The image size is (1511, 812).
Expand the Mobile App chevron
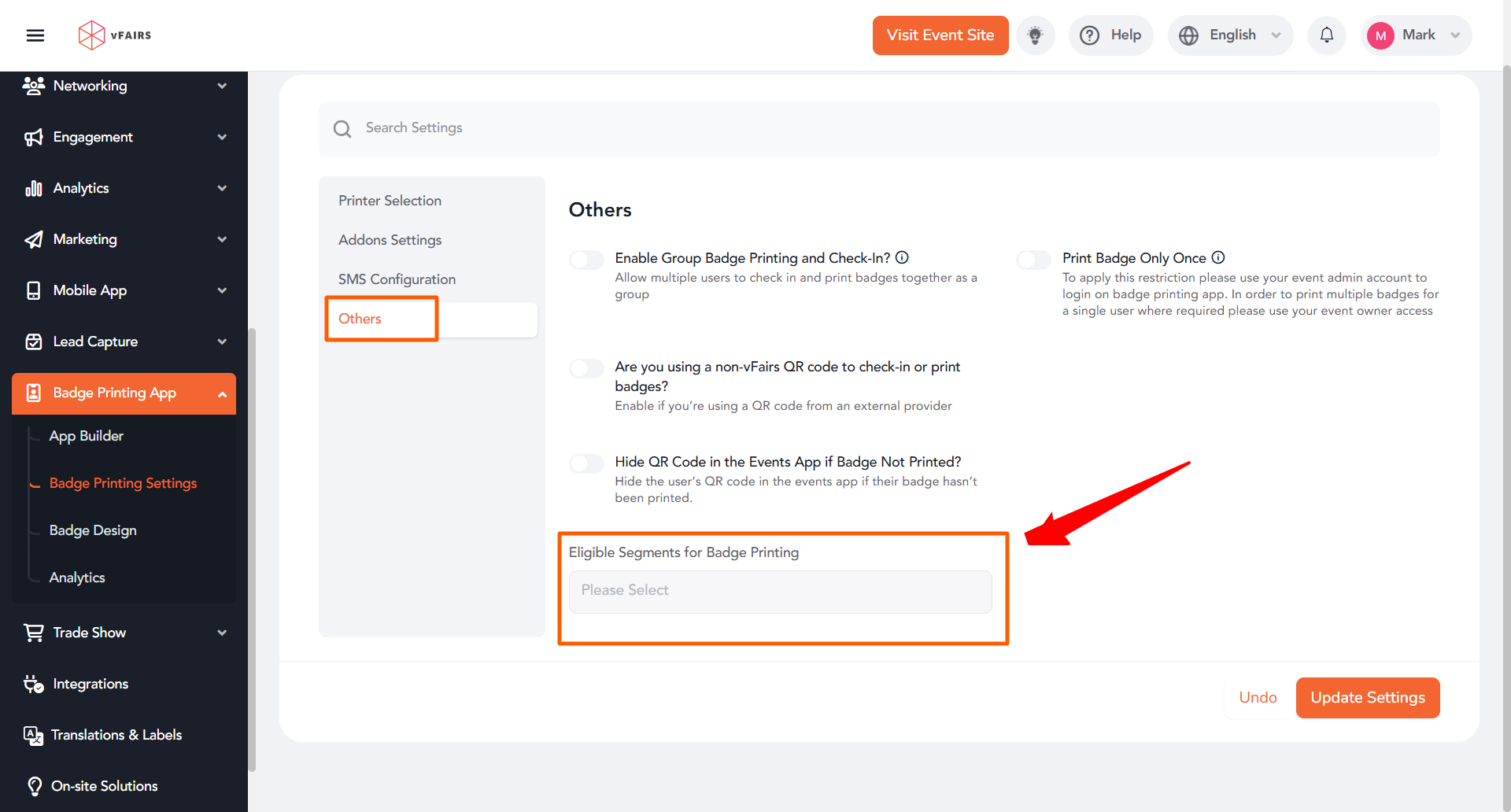tap(222, 290)
